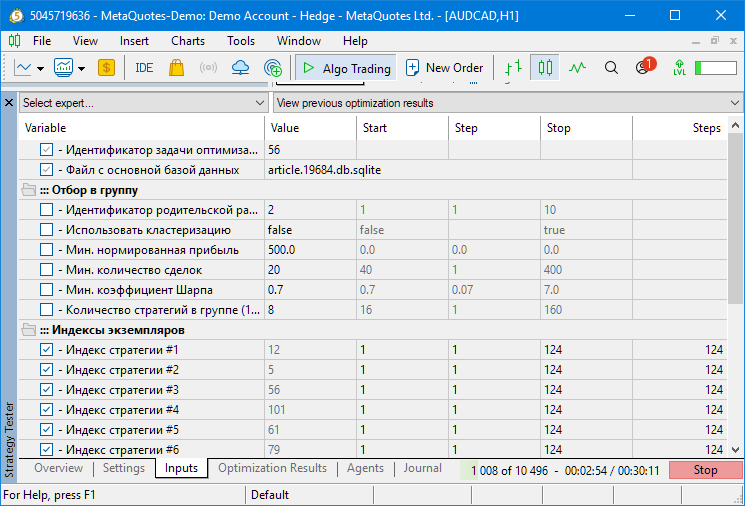Open the search magnifier
The width and height of the screenshot is (745, 506).
tap(611, 68)
